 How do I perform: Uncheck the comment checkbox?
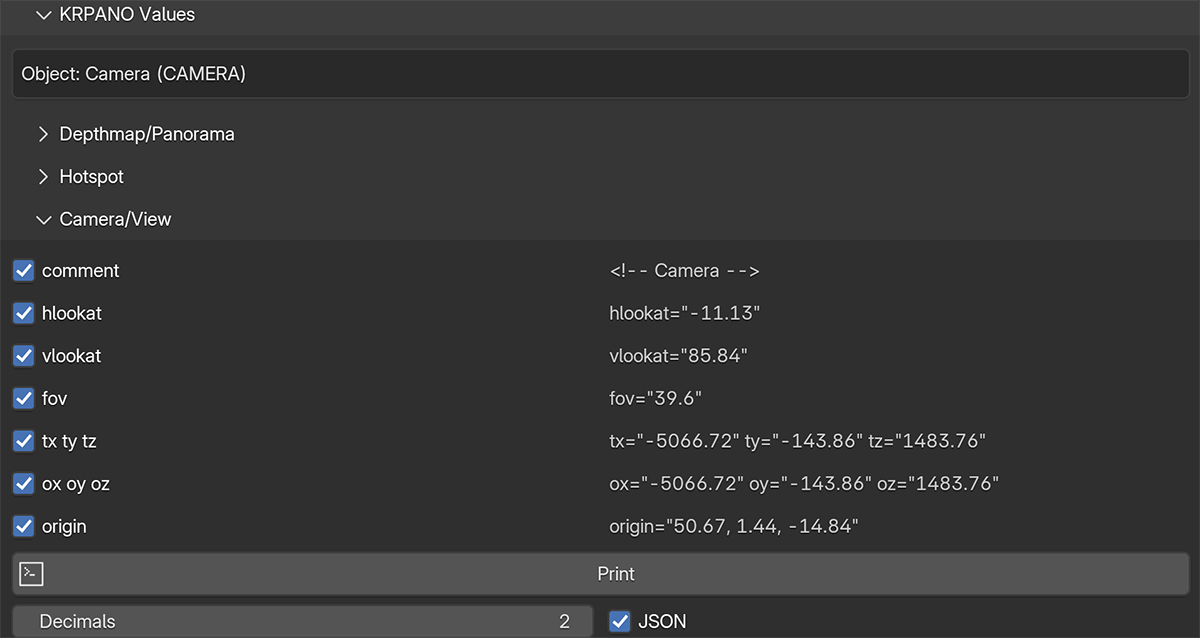pos(24,271)
